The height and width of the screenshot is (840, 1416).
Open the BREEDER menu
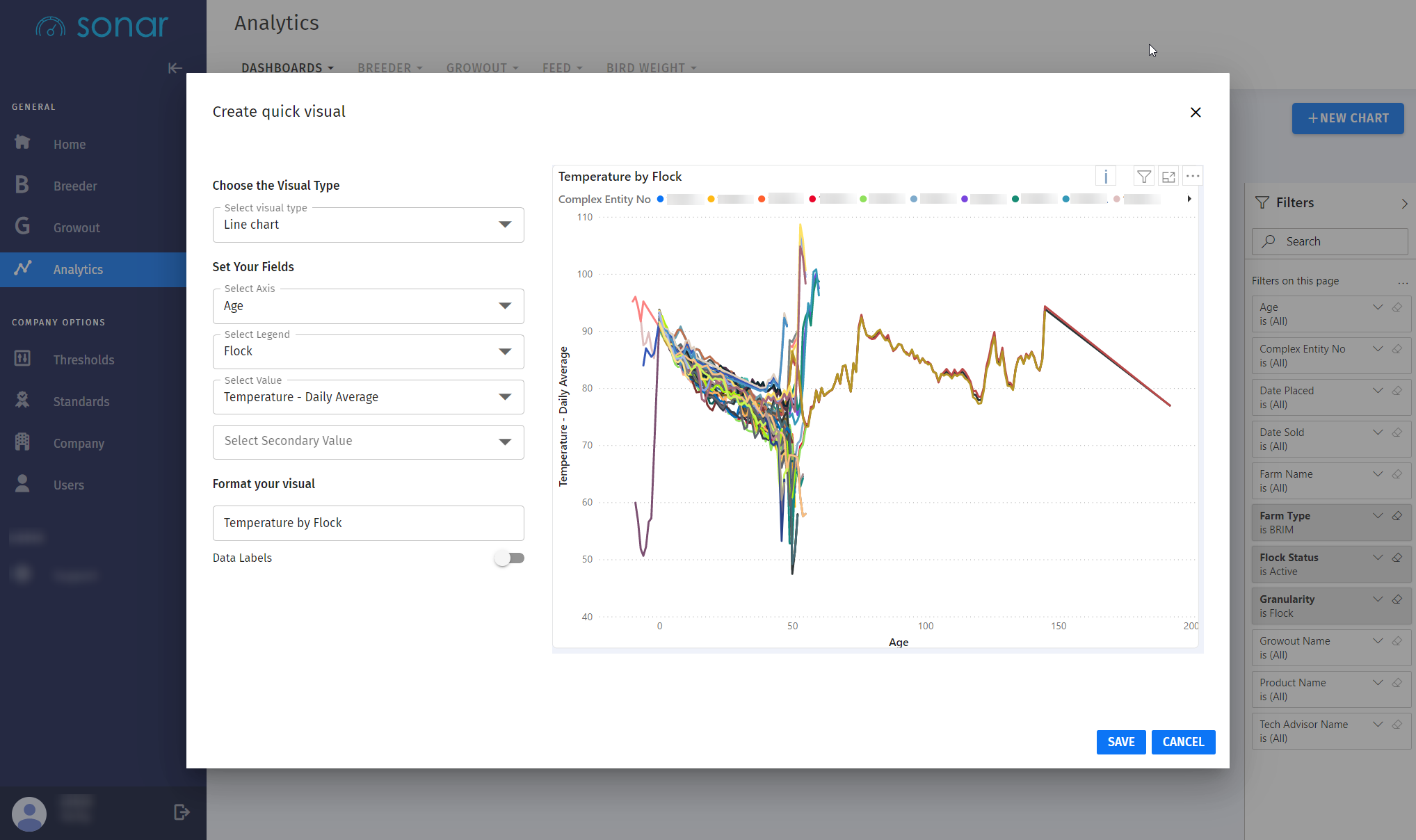coord(389,67)
